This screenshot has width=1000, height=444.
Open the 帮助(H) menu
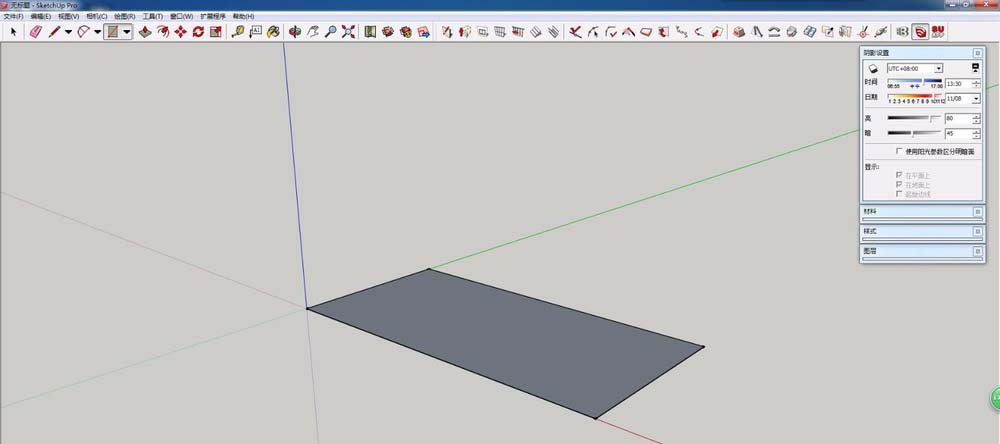(244, 16)
